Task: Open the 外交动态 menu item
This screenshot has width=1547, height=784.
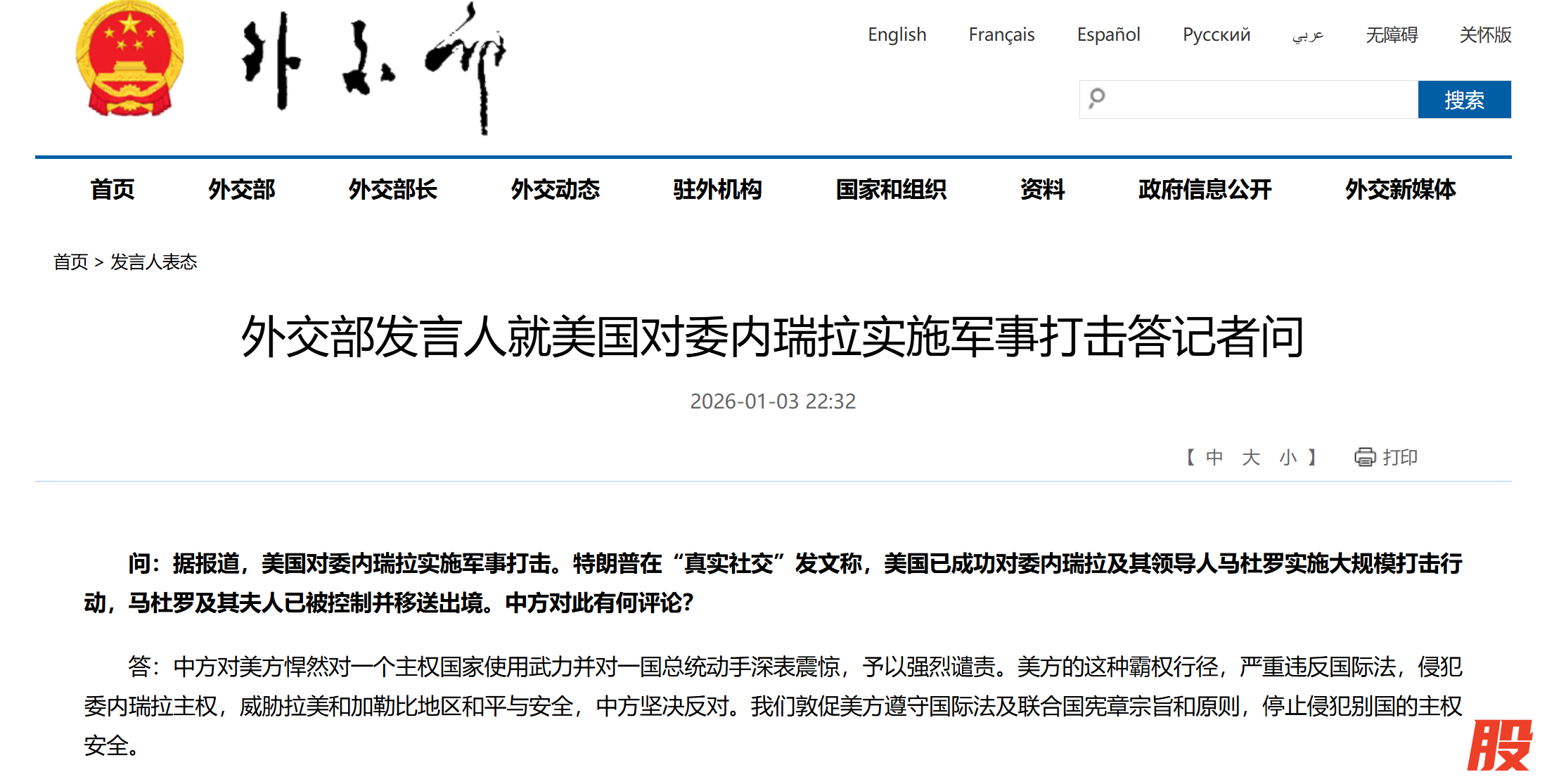Action: (555, 189)
